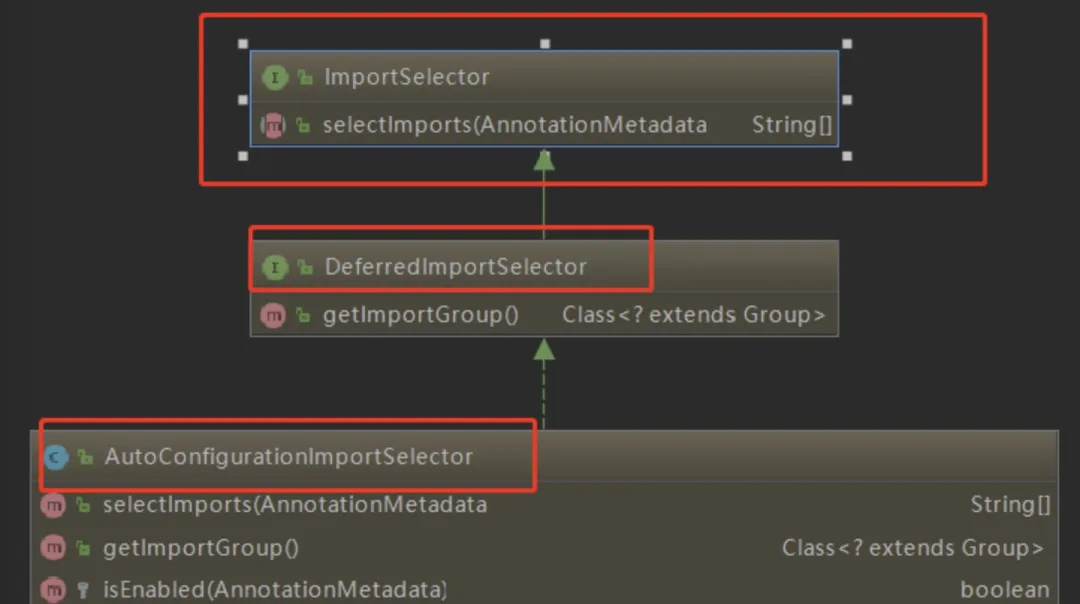Click the selectImports method icon in AutoConfigurationImportSelector
This screenshot has width=1080, height=604.
coord(52,505)
